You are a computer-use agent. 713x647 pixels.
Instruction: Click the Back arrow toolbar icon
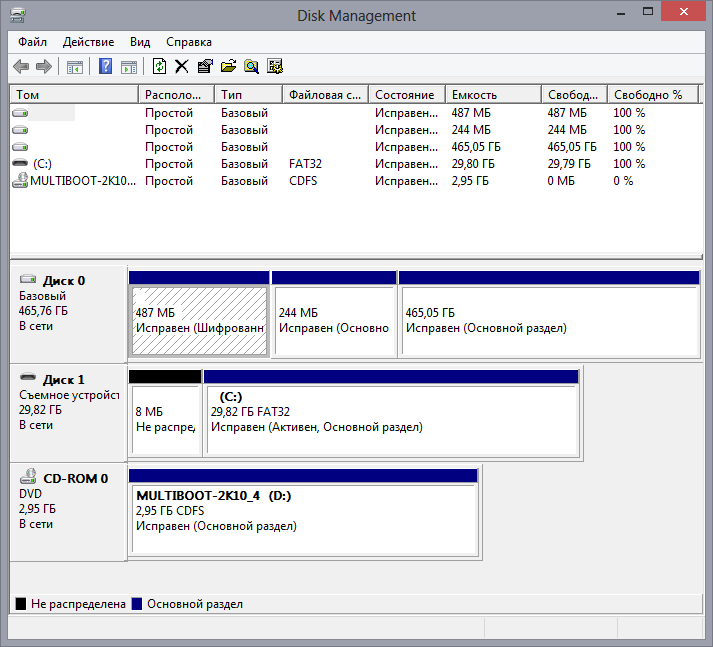tap(21, 67)
